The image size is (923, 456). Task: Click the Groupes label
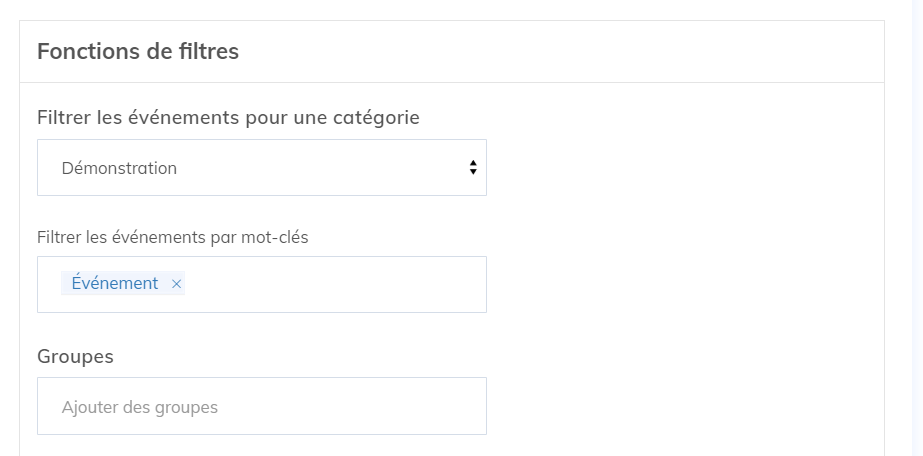pos(75,356)
